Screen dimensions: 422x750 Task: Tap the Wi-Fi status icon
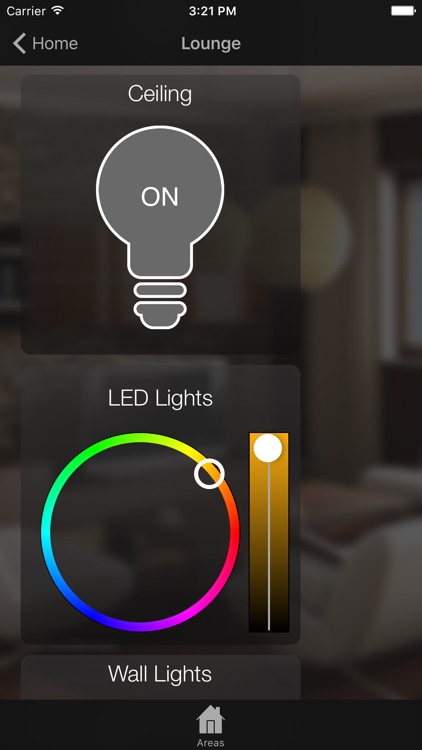click(58, 11)
